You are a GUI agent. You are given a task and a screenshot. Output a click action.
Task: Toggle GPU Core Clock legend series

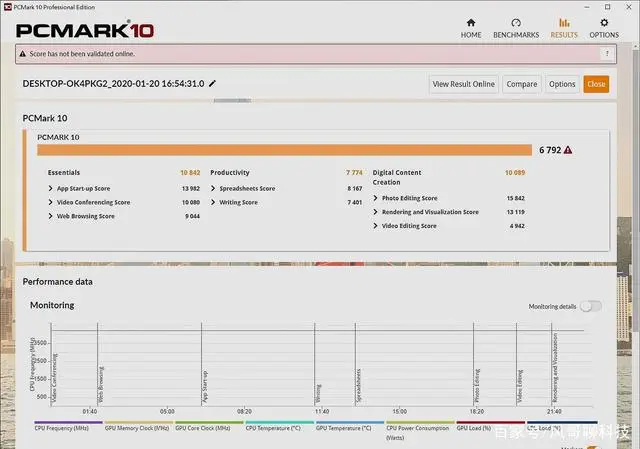pos(209,426)
